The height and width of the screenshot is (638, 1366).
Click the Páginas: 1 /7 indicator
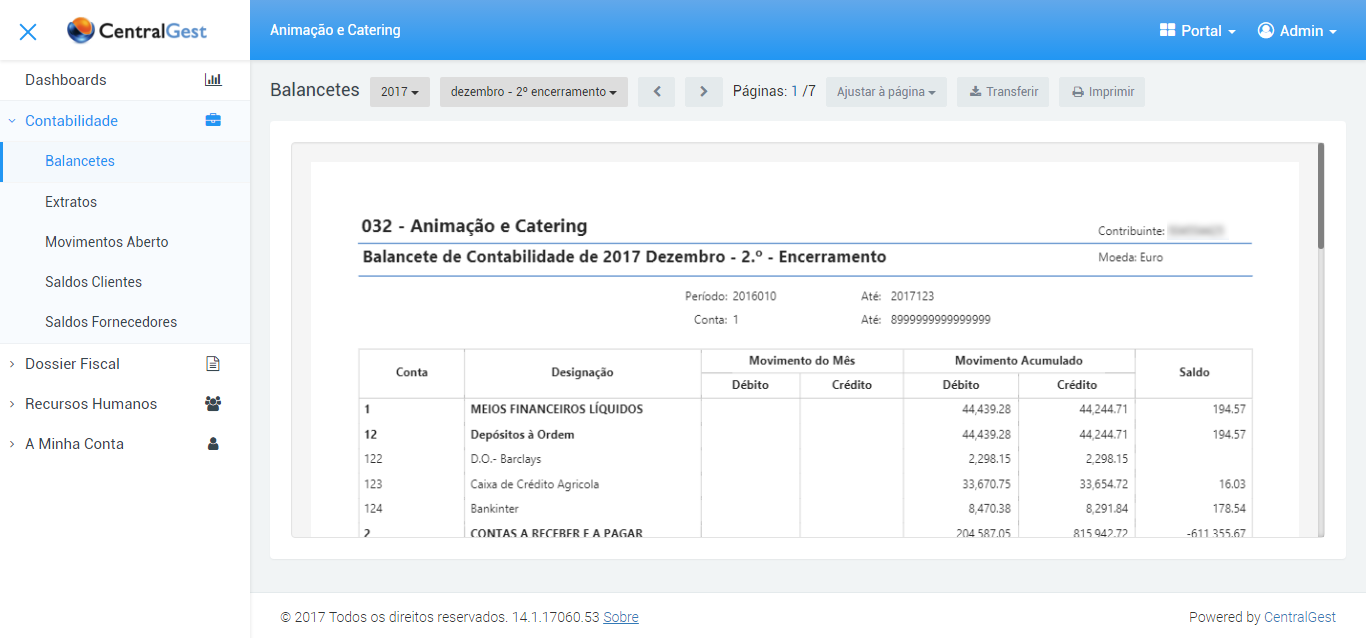774,92
